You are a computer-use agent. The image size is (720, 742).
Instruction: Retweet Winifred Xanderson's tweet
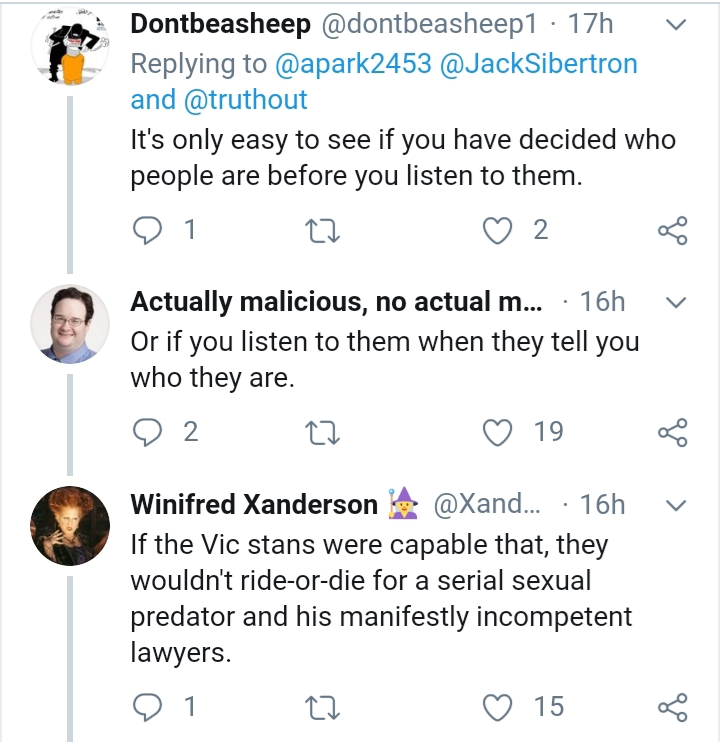coord(323,707)
